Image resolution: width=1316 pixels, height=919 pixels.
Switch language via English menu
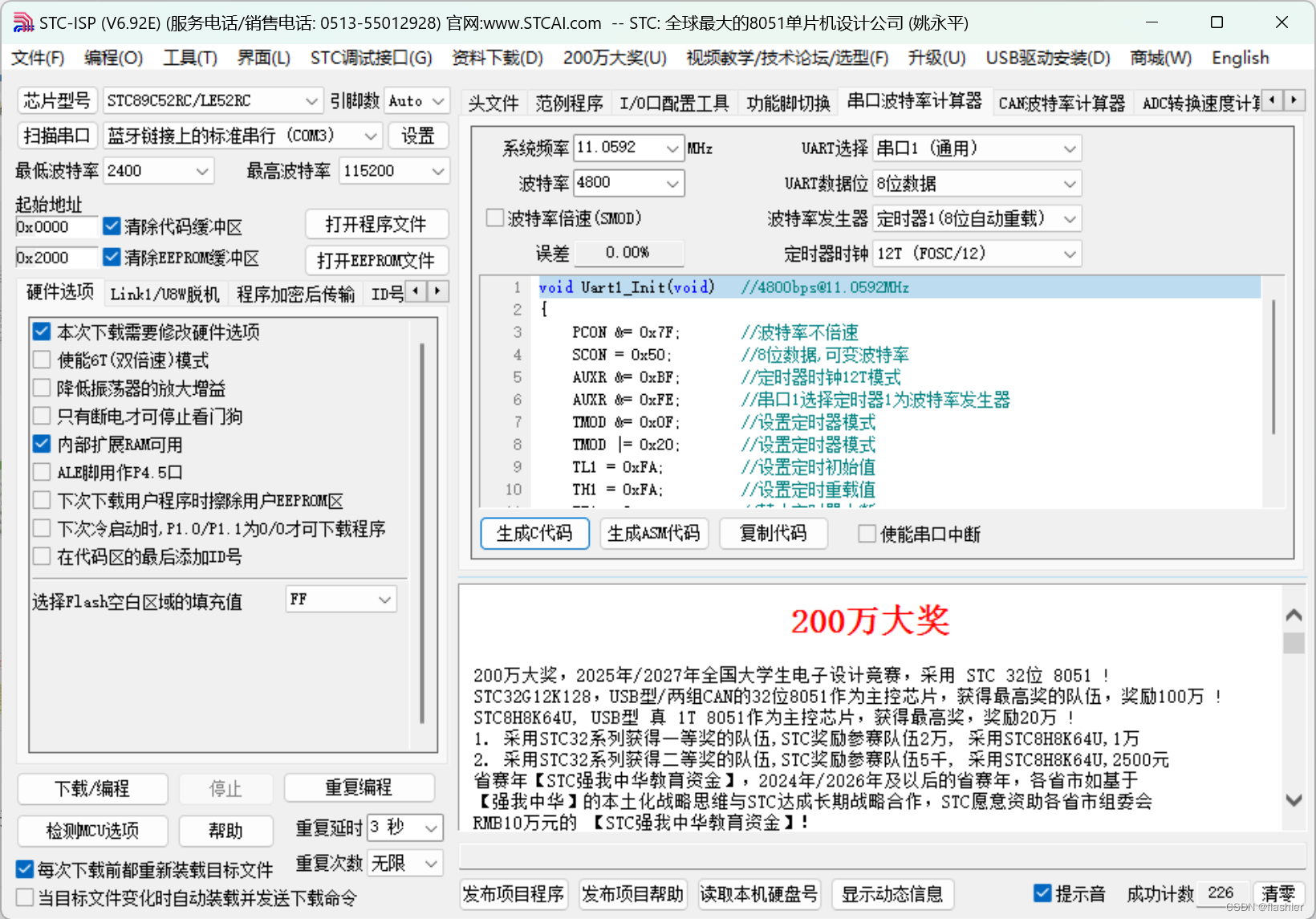point(1240,58)
